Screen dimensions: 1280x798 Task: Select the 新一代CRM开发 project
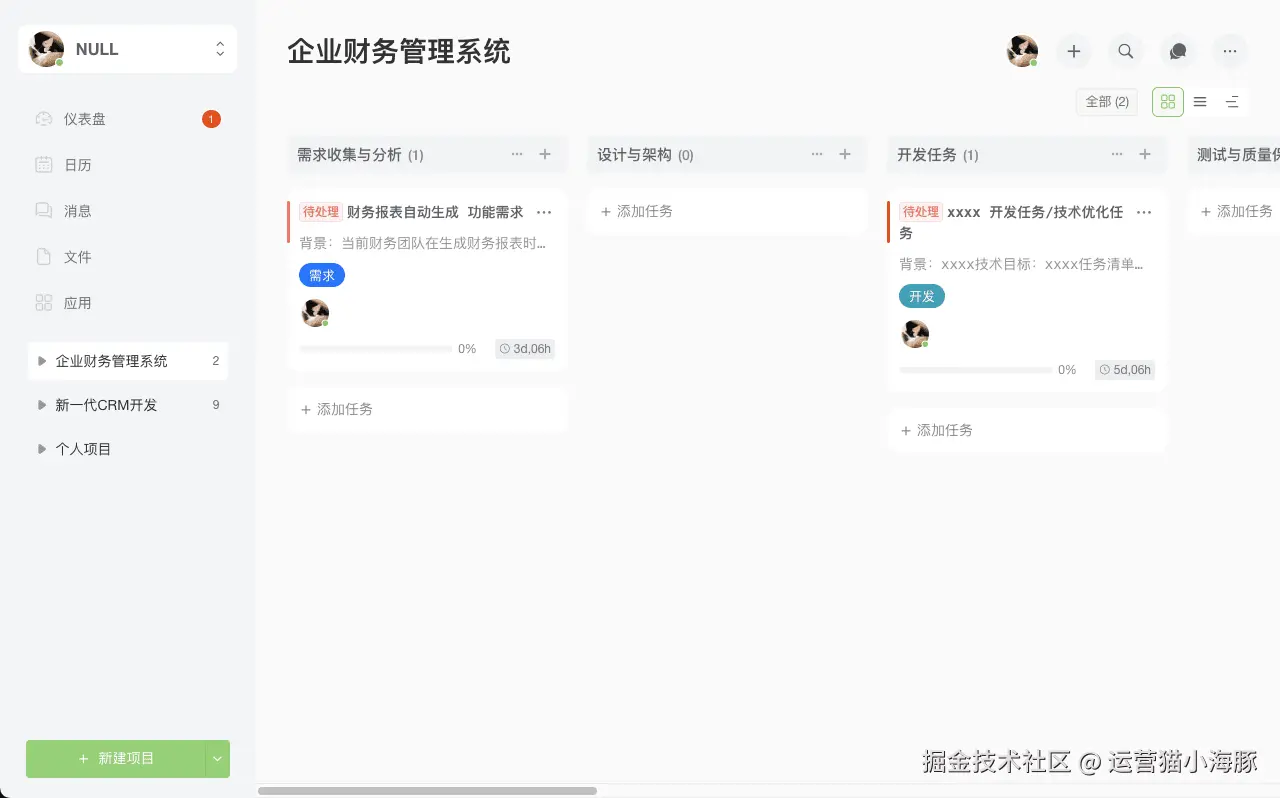pyautogui.click(x=128, y=405)
